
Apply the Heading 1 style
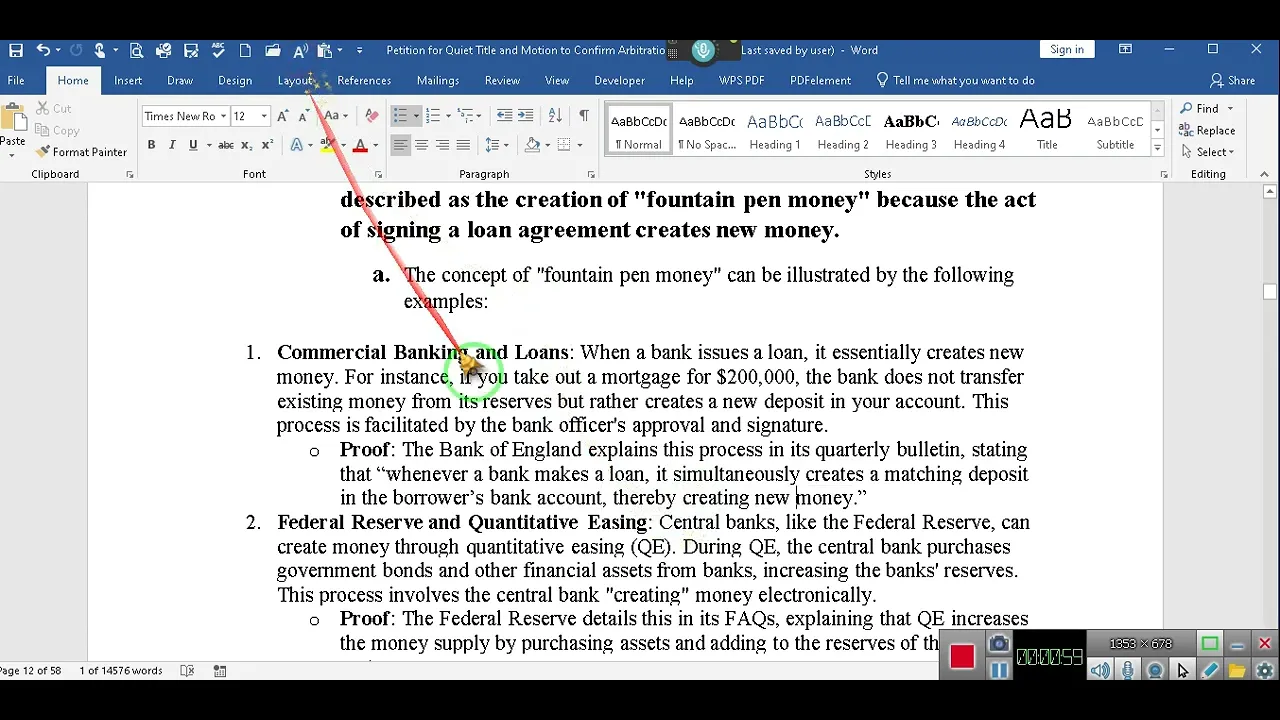click(775, 130)
